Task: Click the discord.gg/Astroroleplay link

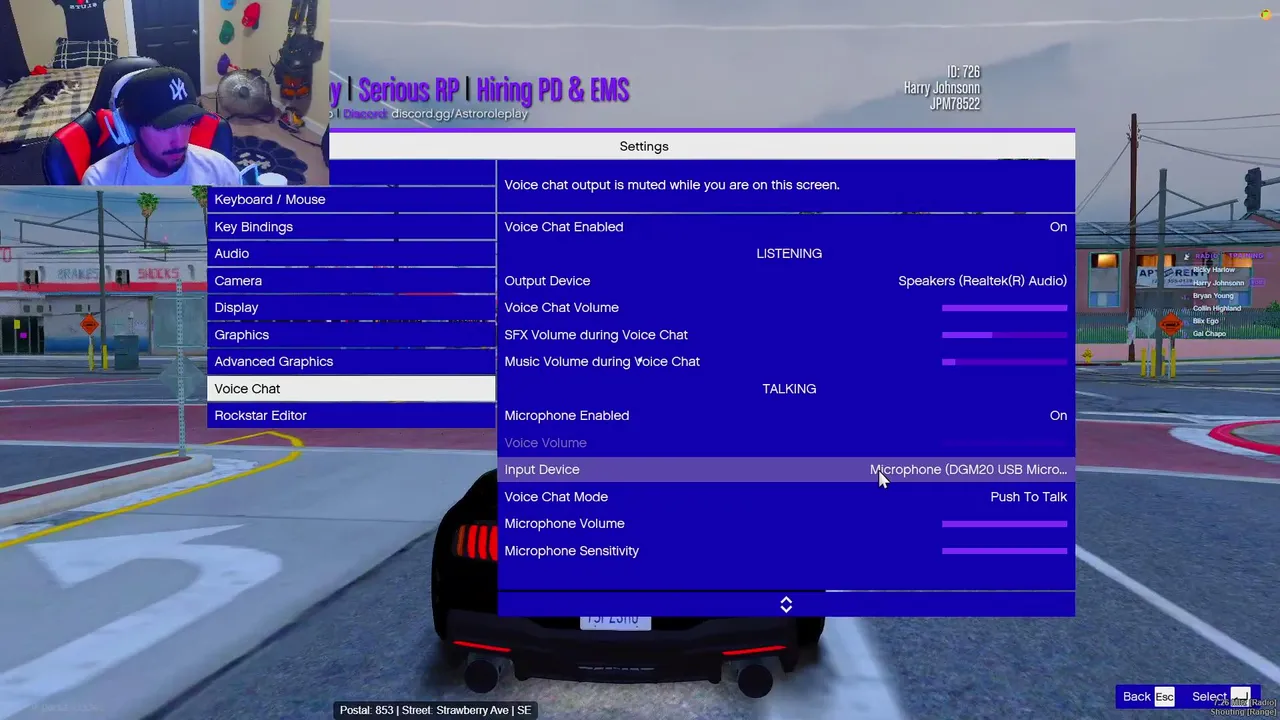Action: pos(459,114)
